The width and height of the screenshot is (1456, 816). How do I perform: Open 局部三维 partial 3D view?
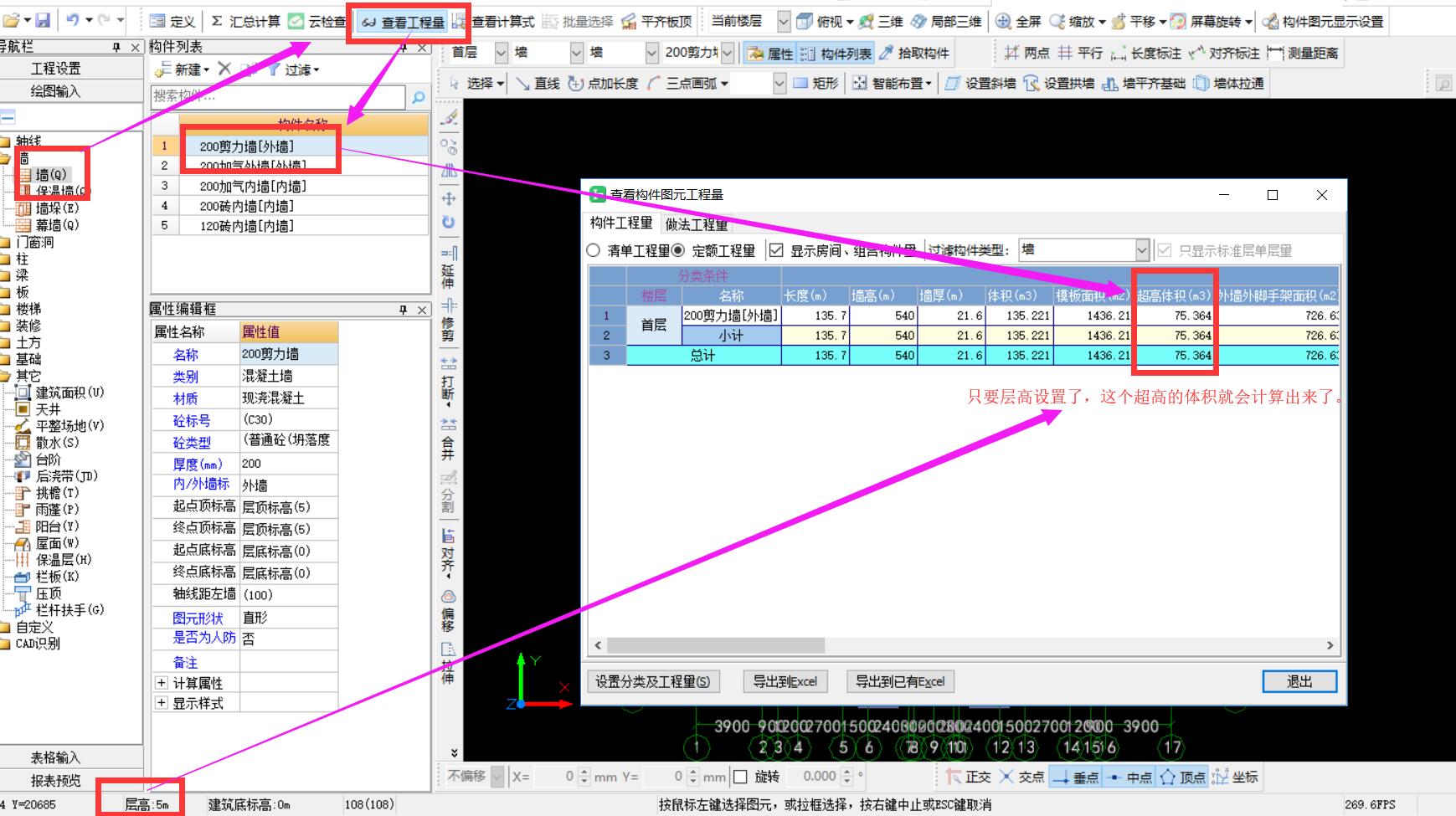coord(946,21)
